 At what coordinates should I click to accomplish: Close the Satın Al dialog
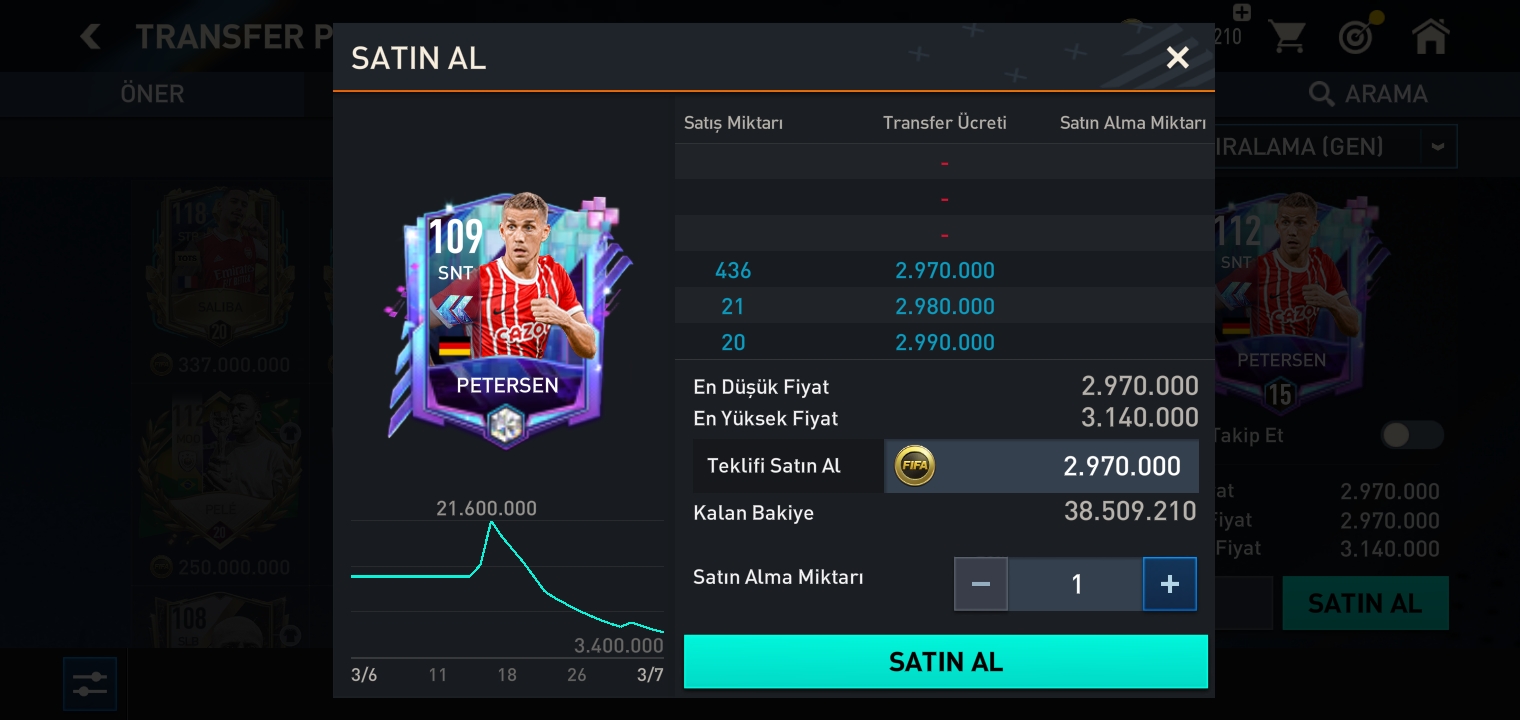point(1177,58)
